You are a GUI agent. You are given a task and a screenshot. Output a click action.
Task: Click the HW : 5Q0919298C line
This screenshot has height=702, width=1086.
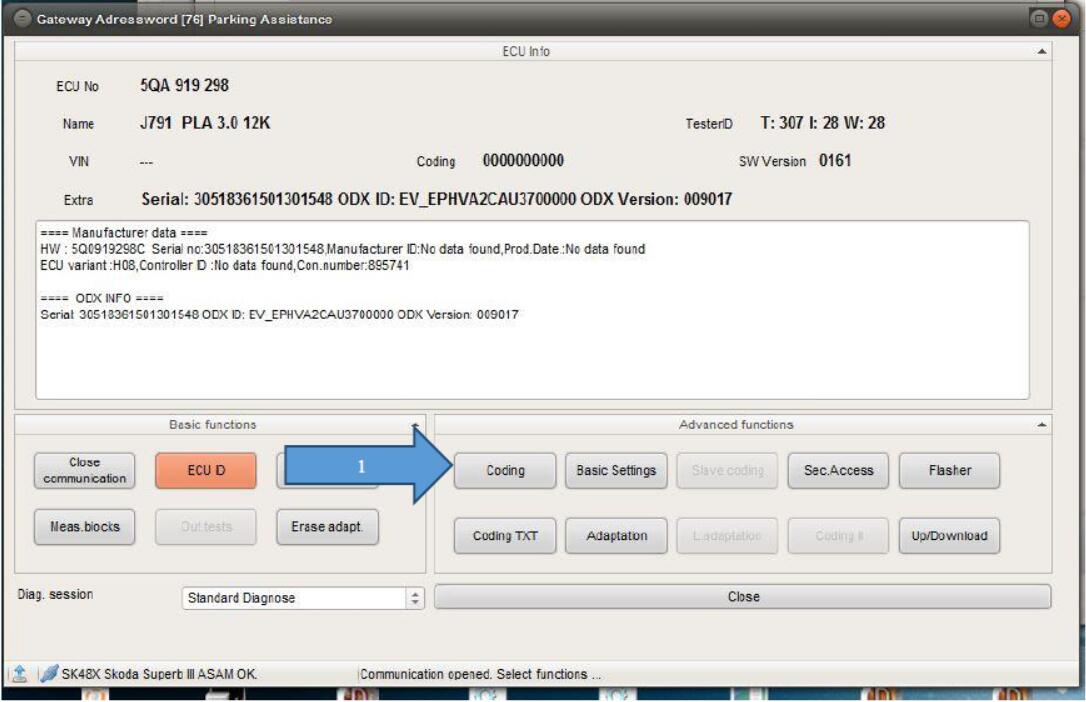(x=342, y=249)
